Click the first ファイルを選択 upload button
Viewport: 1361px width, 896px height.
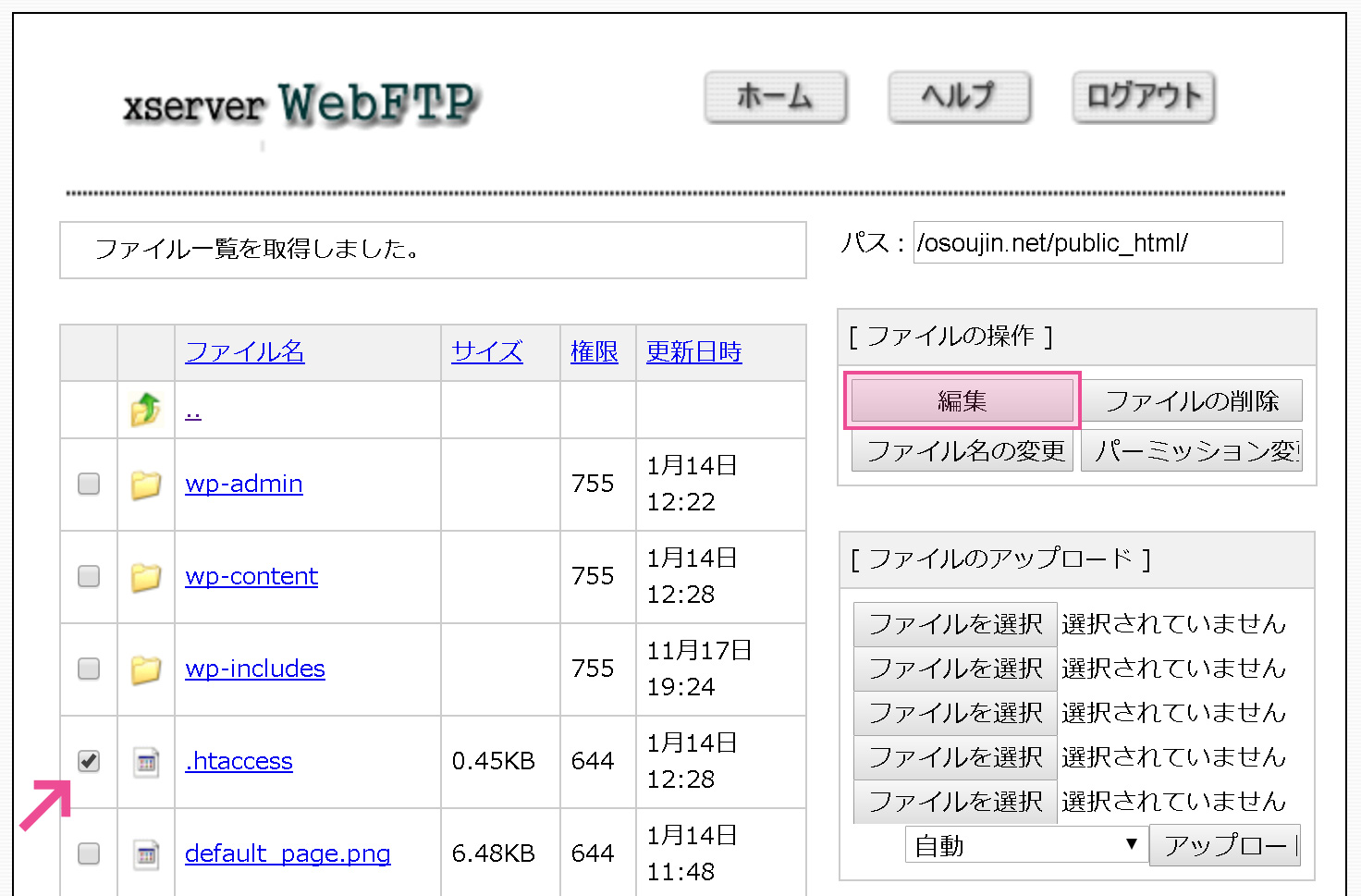[954, 624]
